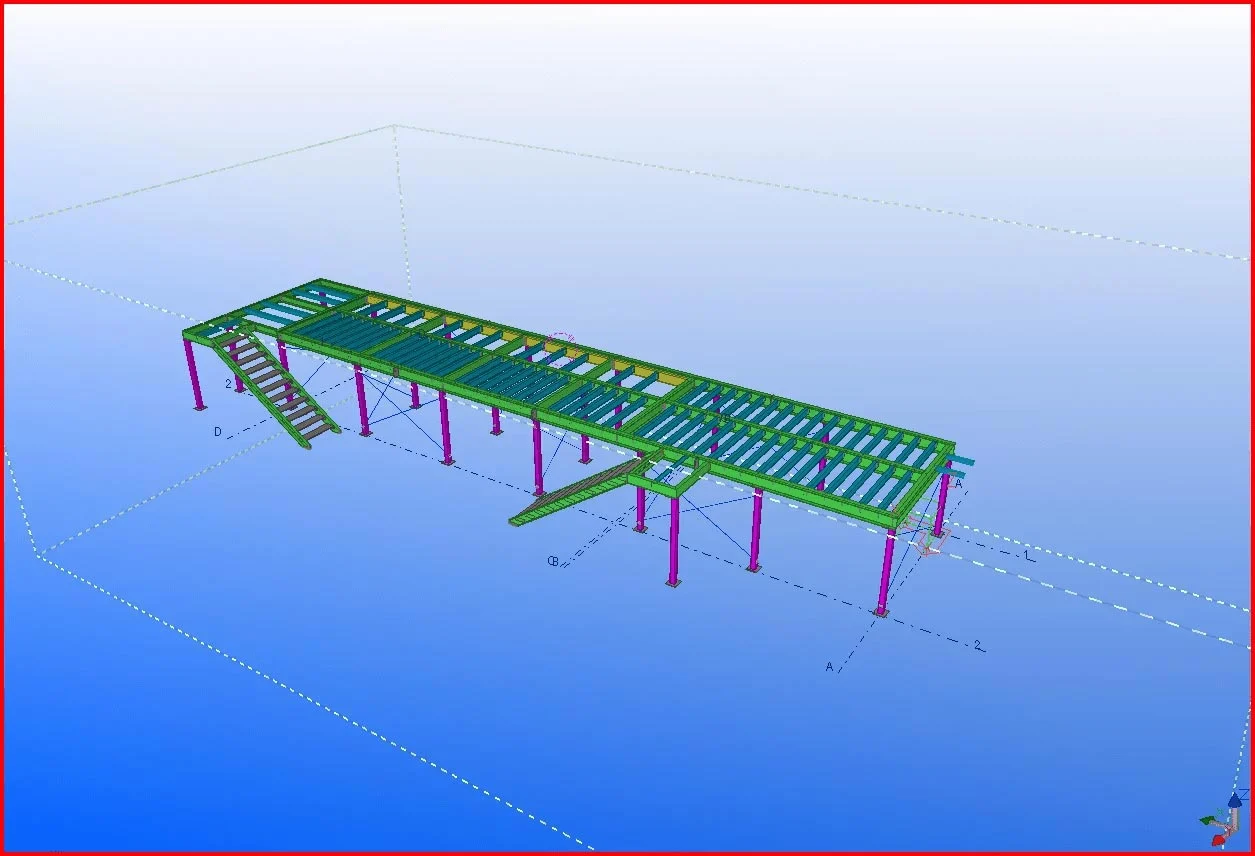Click grid label "A" below the corner column base

tap(829, 666)
